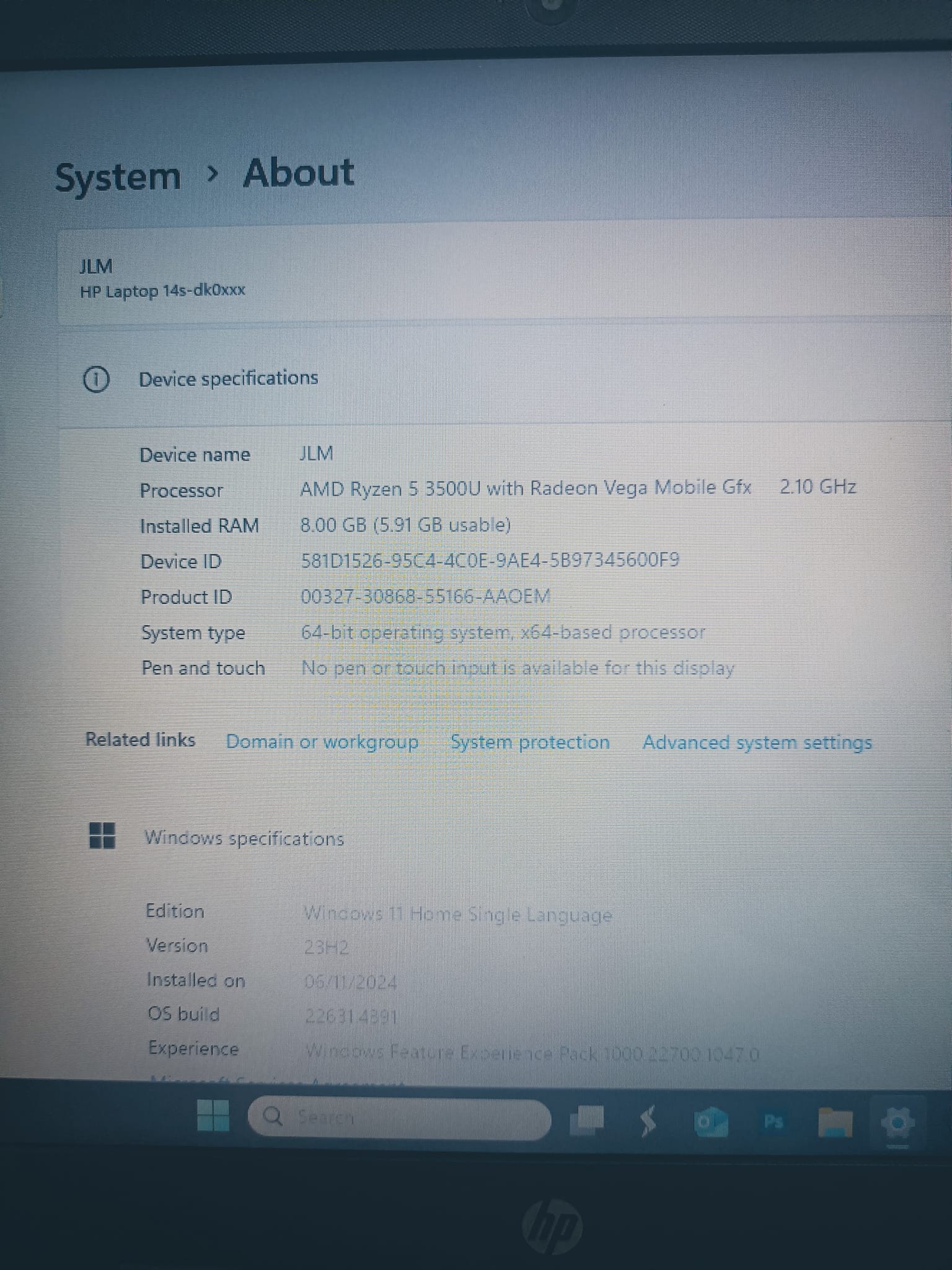This screenshot has height=1270, width=952.
Task: Open the Outlook app in taskbar
Action: 710,1121
